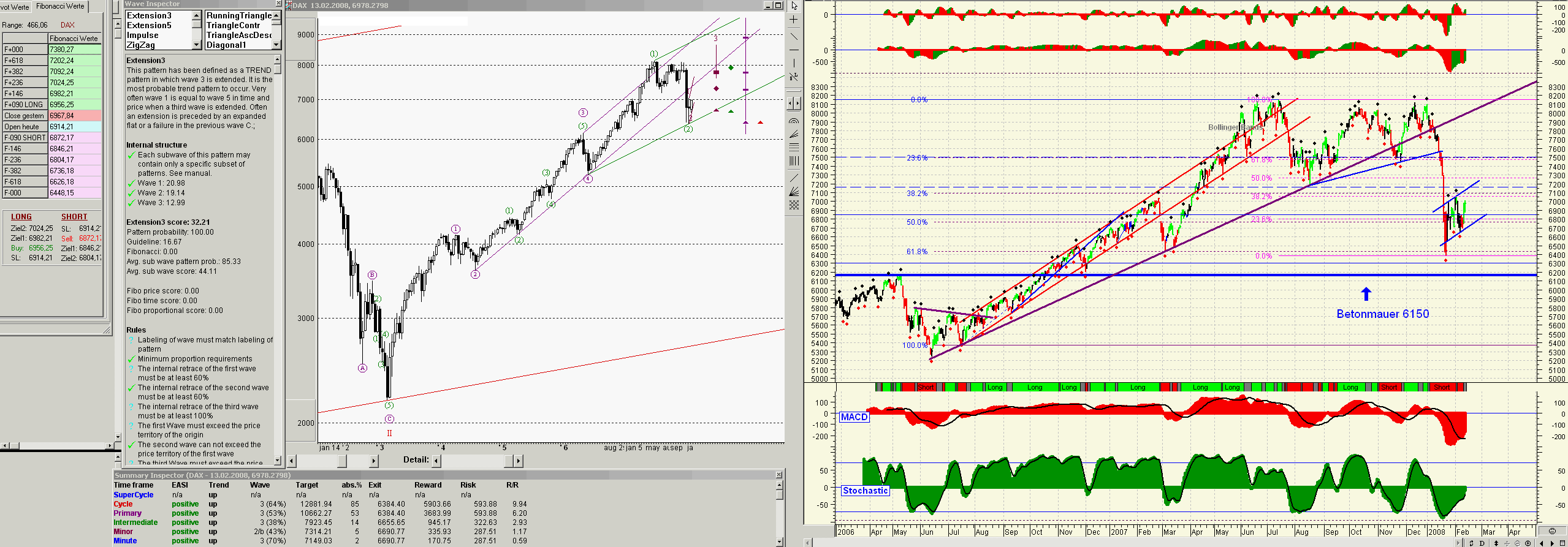The width and height of the screenshot is (1568, 547).
Task: Select the Fibonacci fan tool
Action: click(794, 134)
